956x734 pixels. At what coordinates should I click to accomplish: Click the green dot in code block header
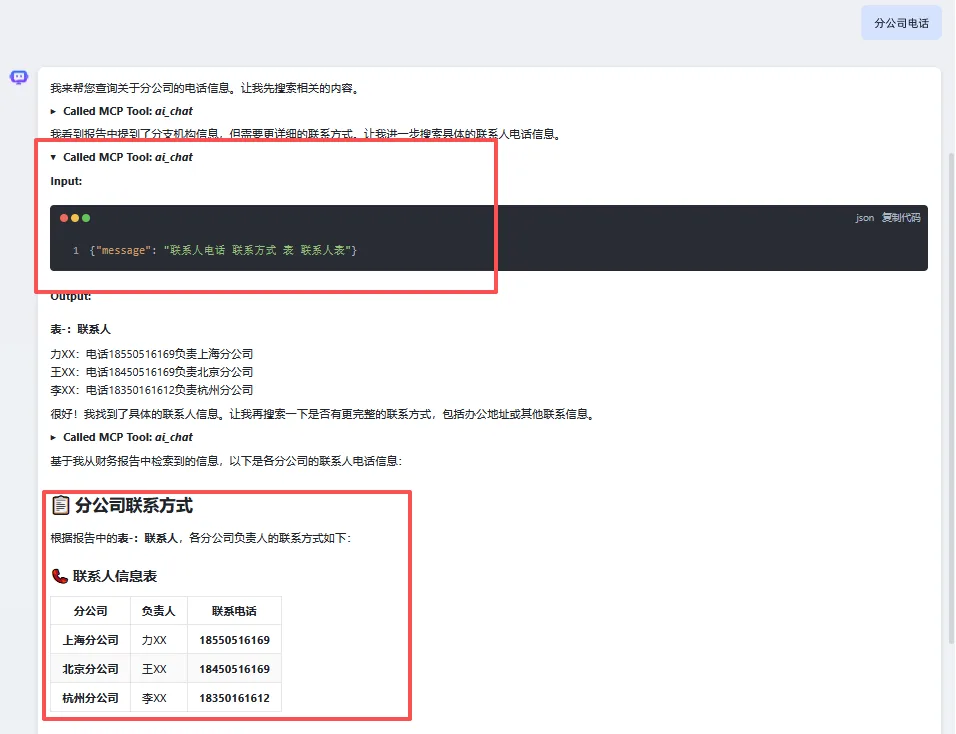tap(86, 218)
